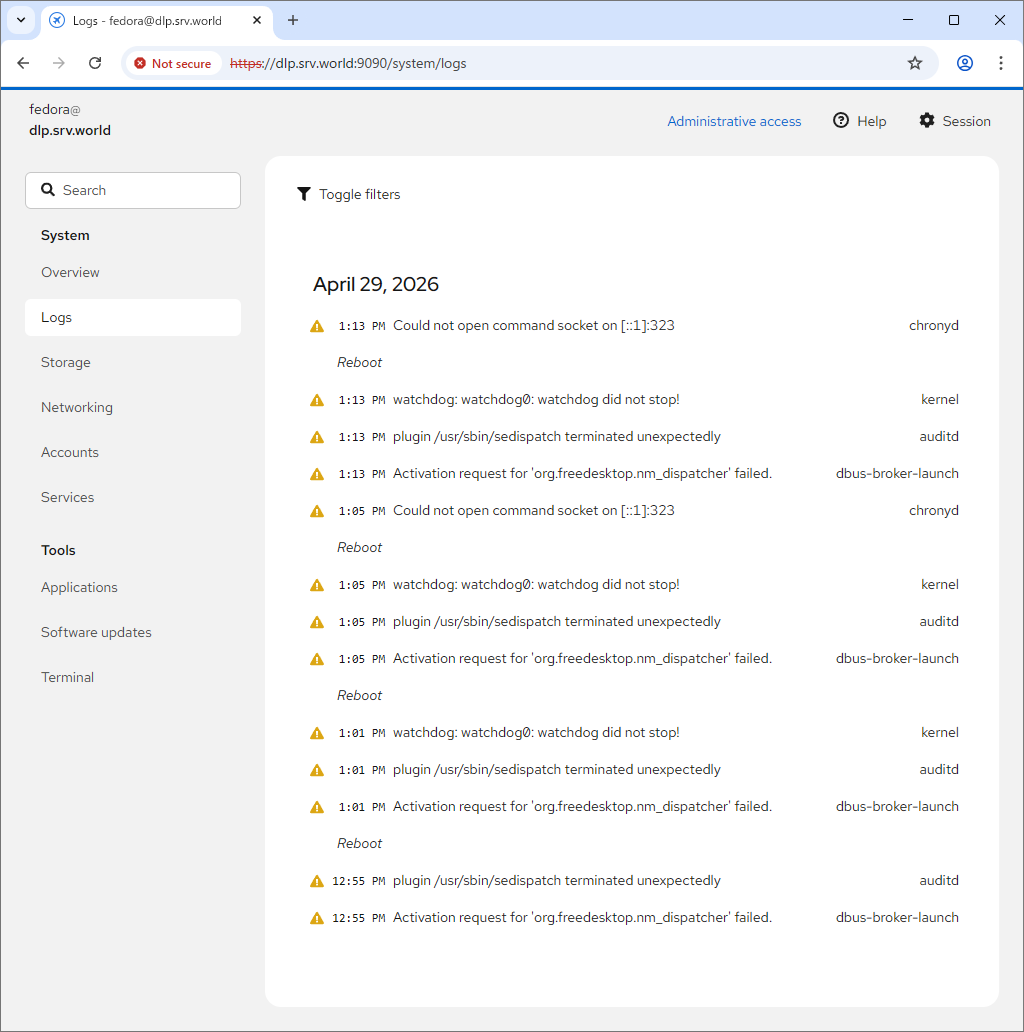Image resolution: width=1024 pixels, height=1032 pixels.
Task: Click the browser back arrow
Action: click(23, 63)
